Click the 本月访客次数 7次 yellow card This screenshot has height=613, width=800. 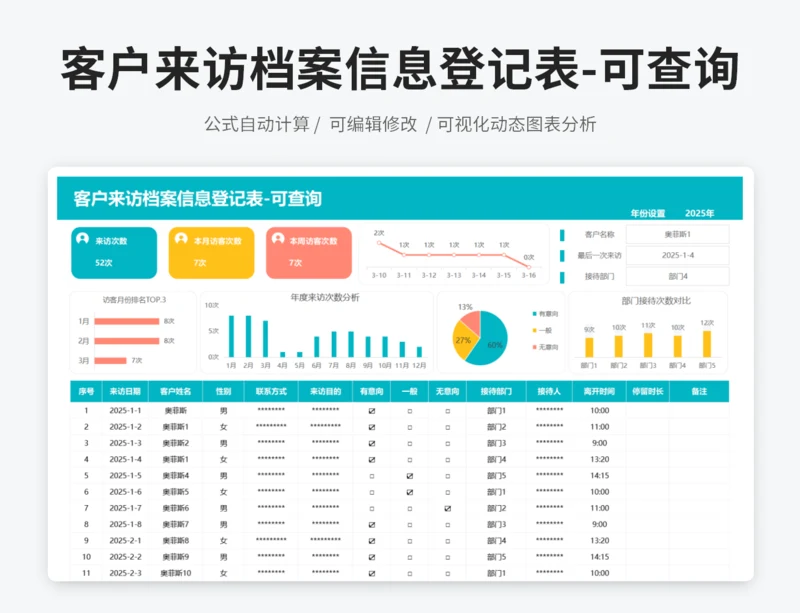point(211,253)
